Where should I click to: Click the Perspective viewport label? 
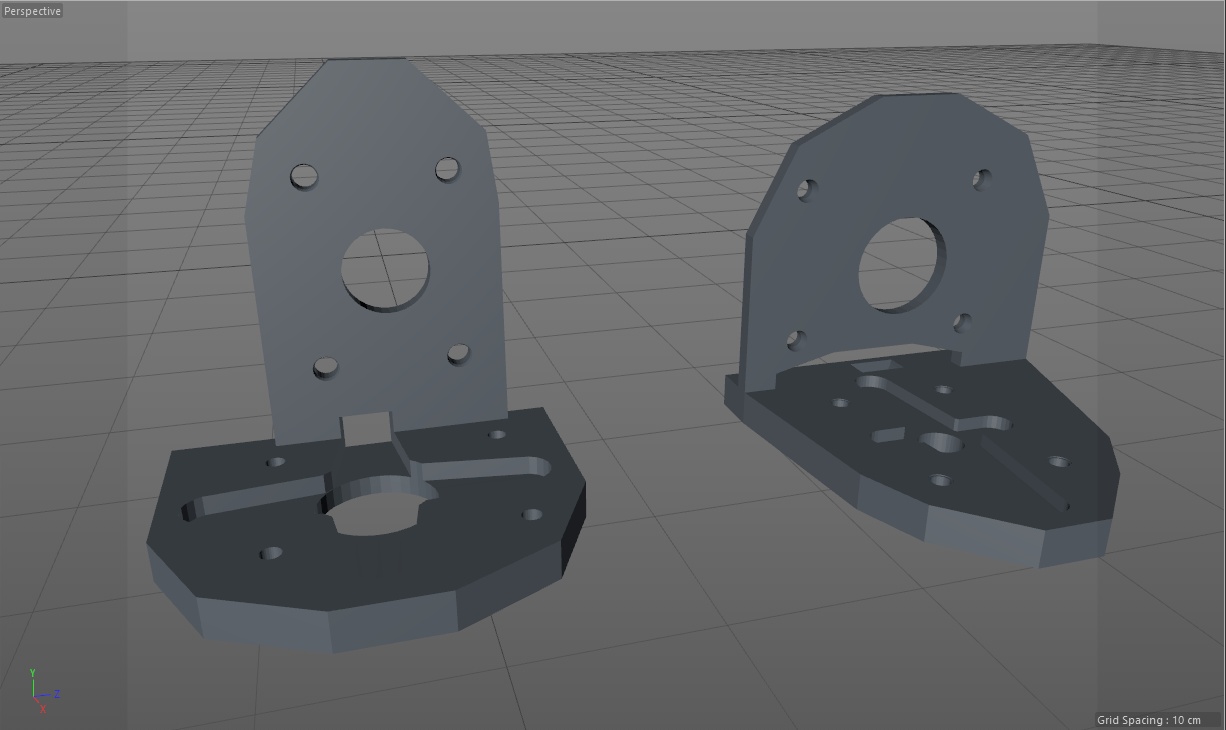coord(33,11)
